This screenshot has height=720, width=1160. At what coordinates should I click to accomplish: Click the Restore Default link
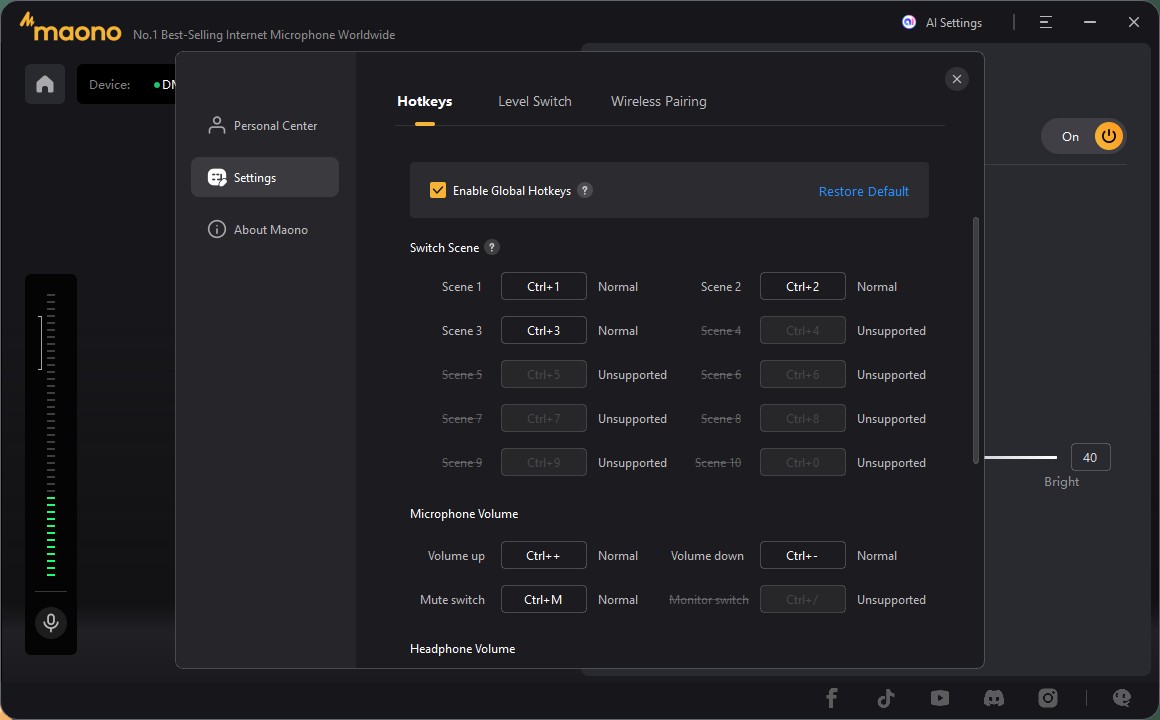(863, 191)
